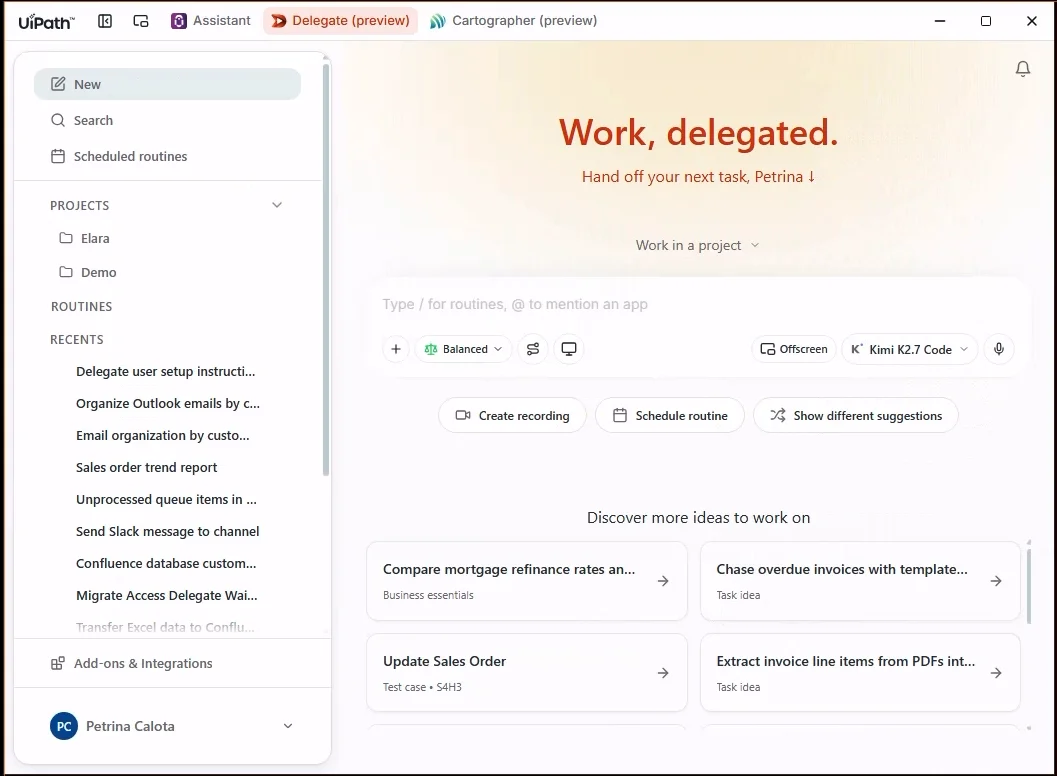Click the plus attach button in the prompt box
Screen dimensions: 1057x776
[396, 349]
